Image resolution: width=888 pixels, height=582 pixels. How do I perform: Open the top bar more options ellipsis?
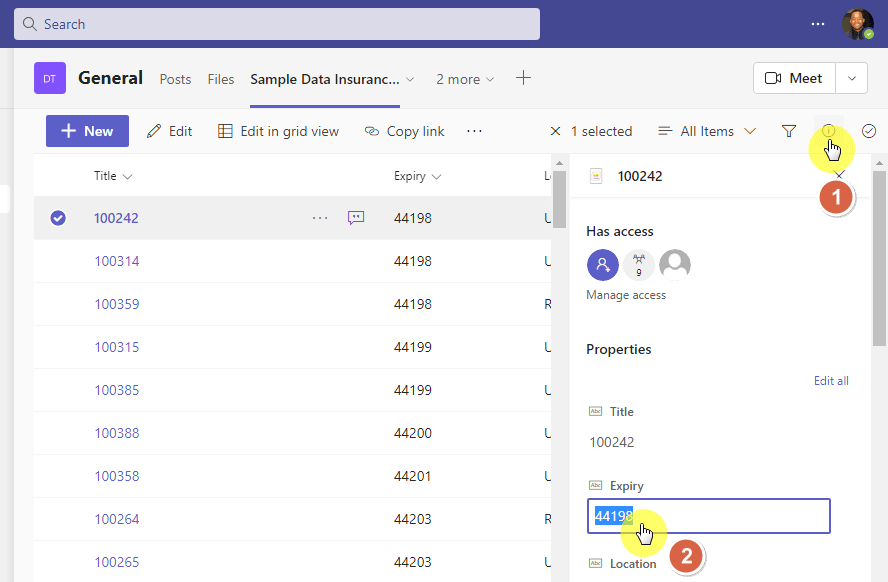coord(818,24)
